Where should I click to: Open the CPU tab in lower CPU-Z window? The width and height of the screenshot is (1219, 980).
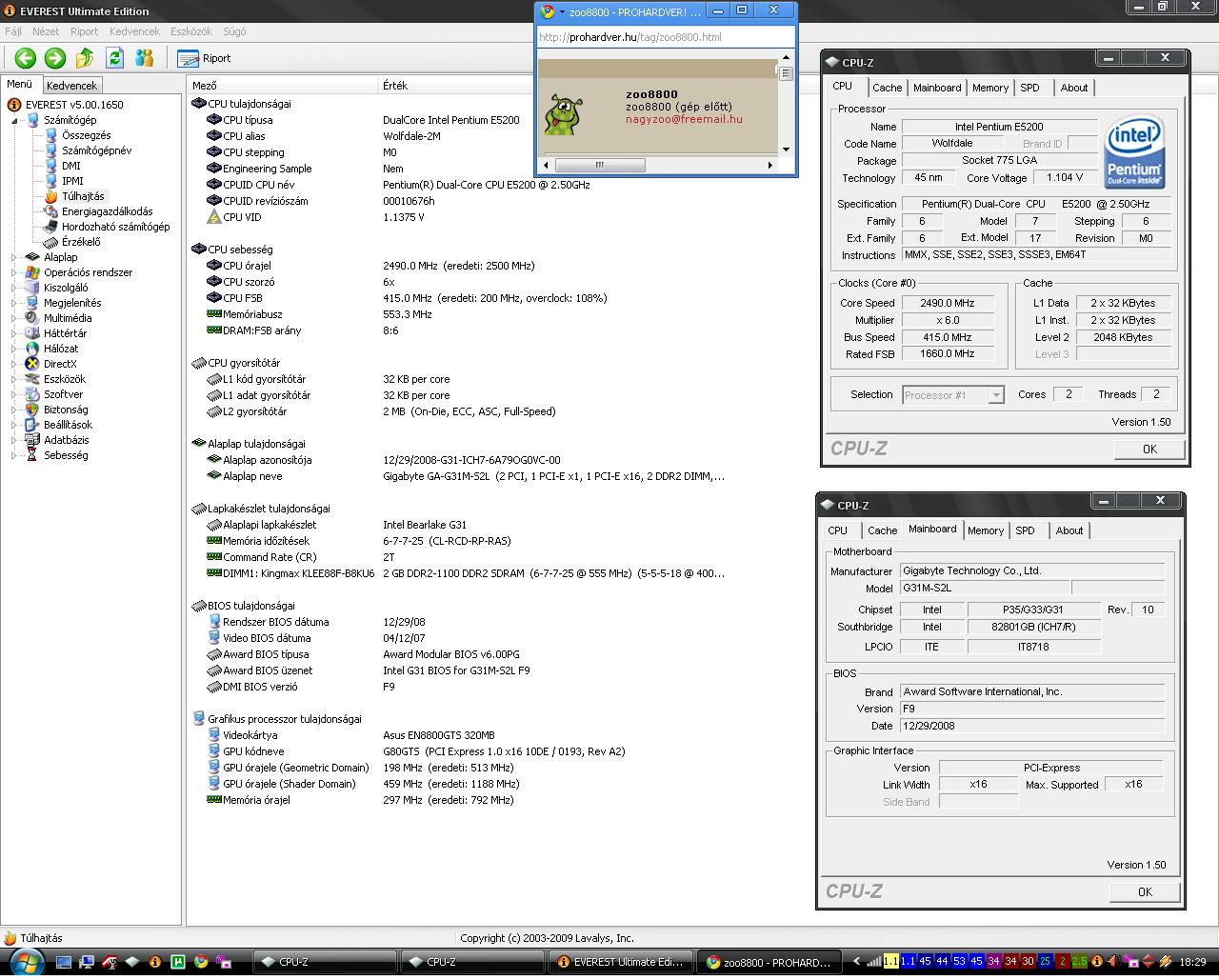tap(837, 530)
